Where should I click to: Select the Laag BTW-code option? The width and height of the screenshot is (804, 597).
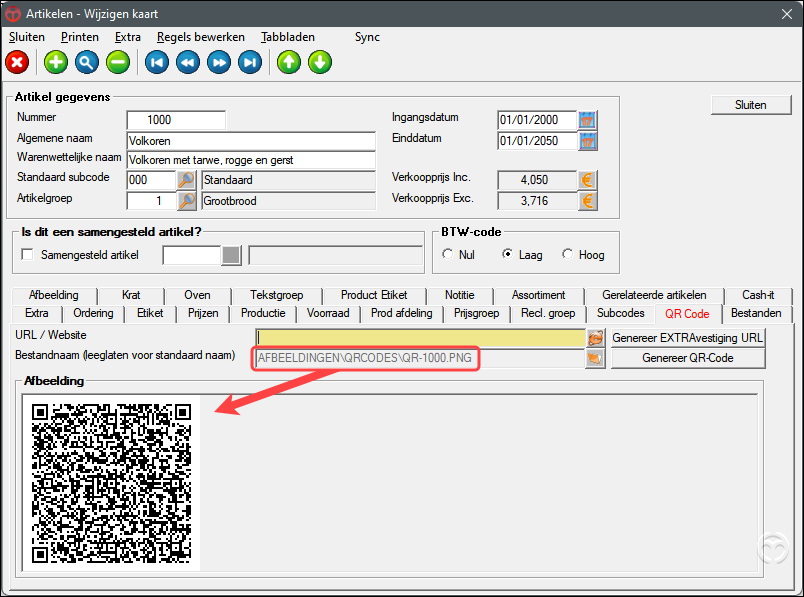click(x=508, y=254)
